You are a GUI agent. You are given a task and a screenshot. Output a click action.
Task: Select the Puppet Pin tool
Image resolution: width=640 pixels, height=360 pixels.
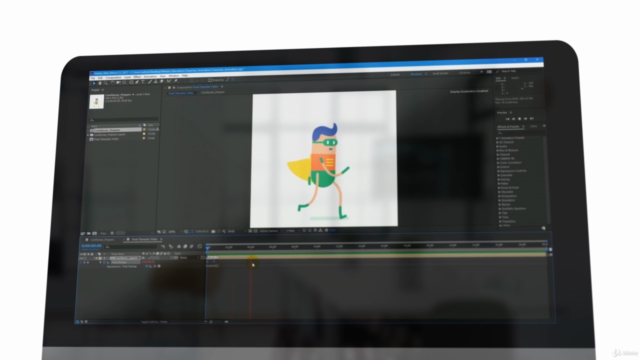click(x=176, y=81)
